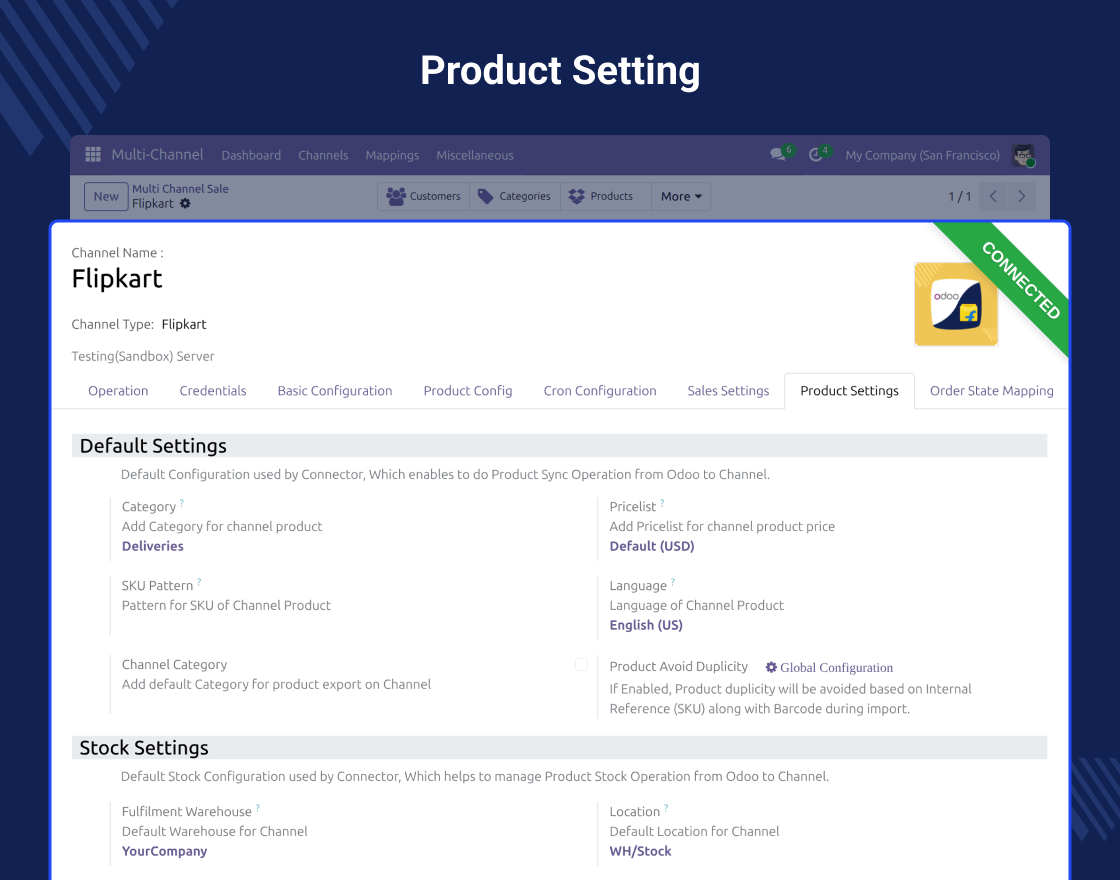Show help tooltip for Pricelist

click(662, 503)
